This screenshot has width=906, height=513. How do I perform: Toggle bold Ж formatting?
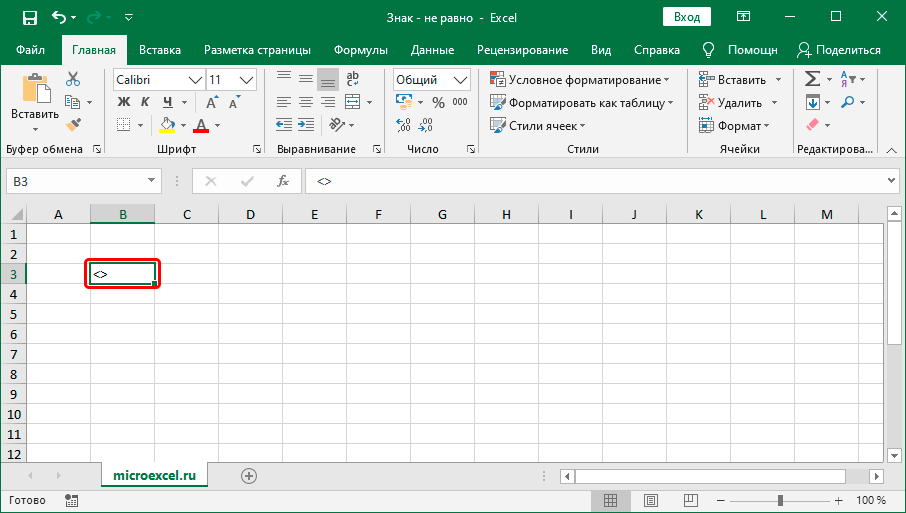124,102
